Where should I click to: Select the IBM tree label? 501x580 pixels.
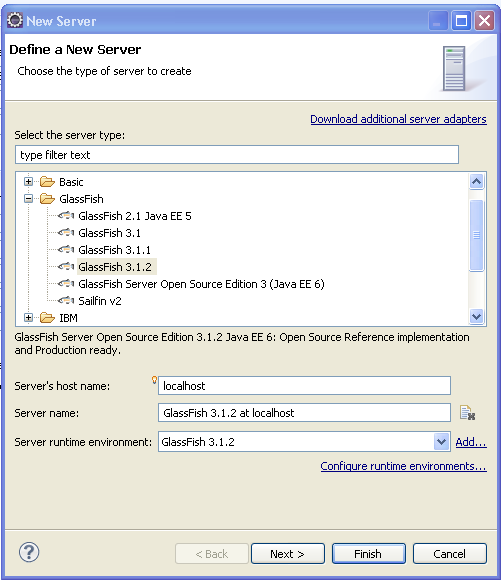coord(68,318)
